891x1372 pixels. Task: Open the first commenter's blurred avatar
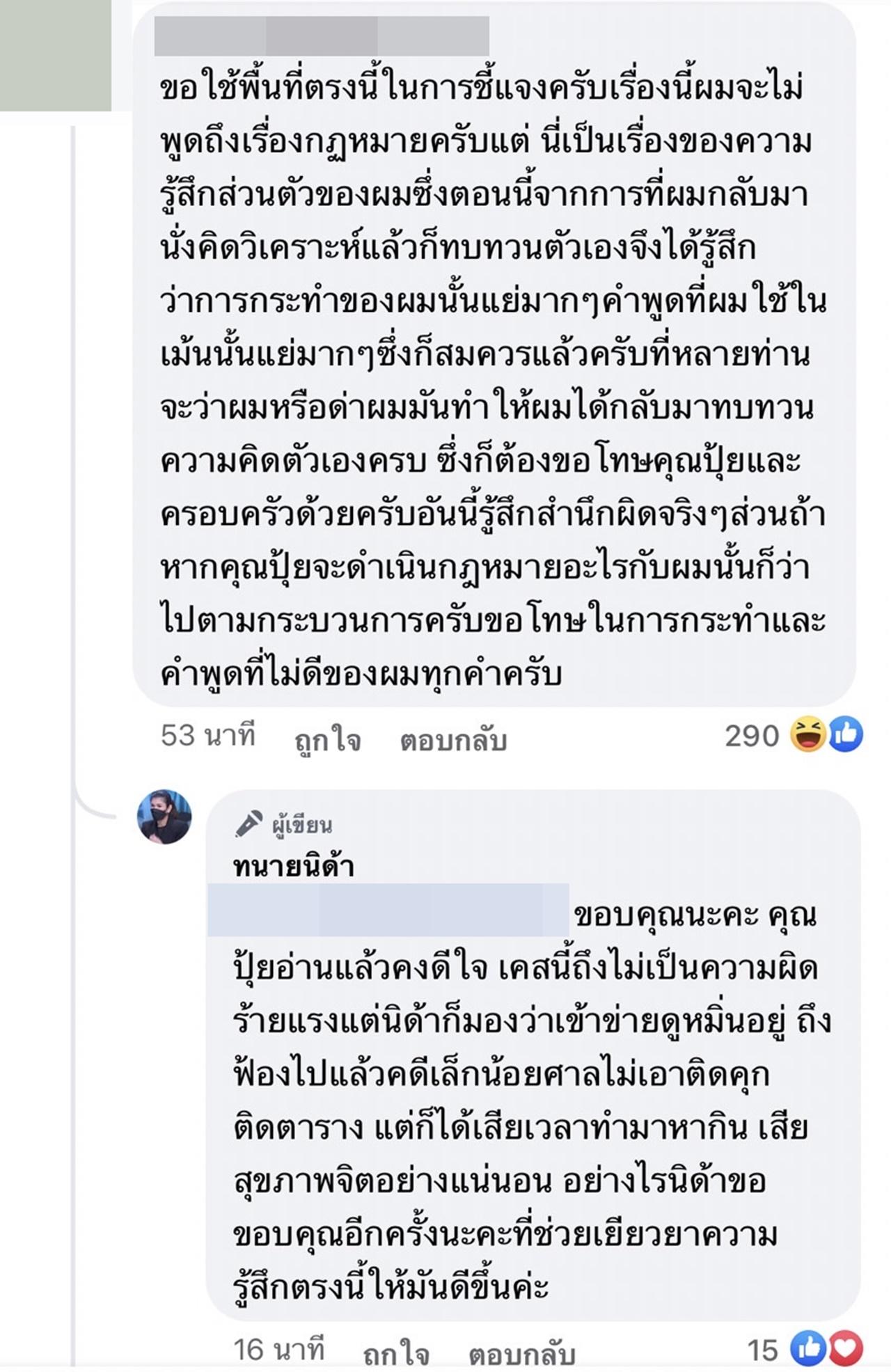56,56
